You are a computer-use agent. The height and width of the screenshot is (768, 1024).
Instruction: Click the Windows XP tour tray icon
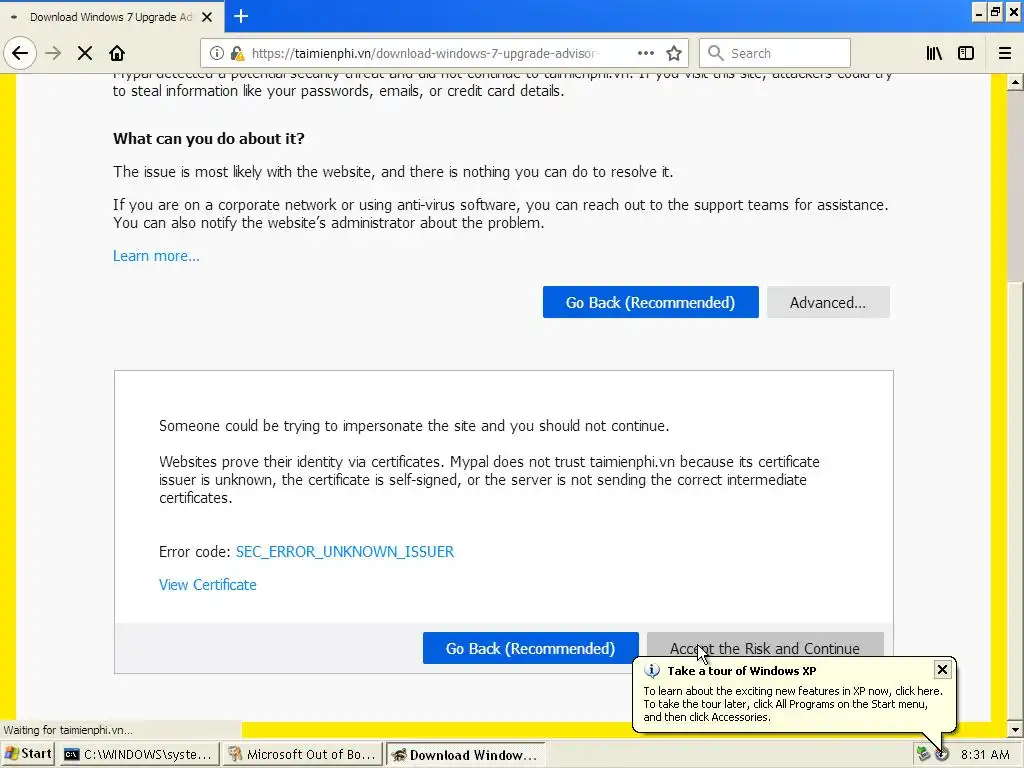[x=942, y=754]
